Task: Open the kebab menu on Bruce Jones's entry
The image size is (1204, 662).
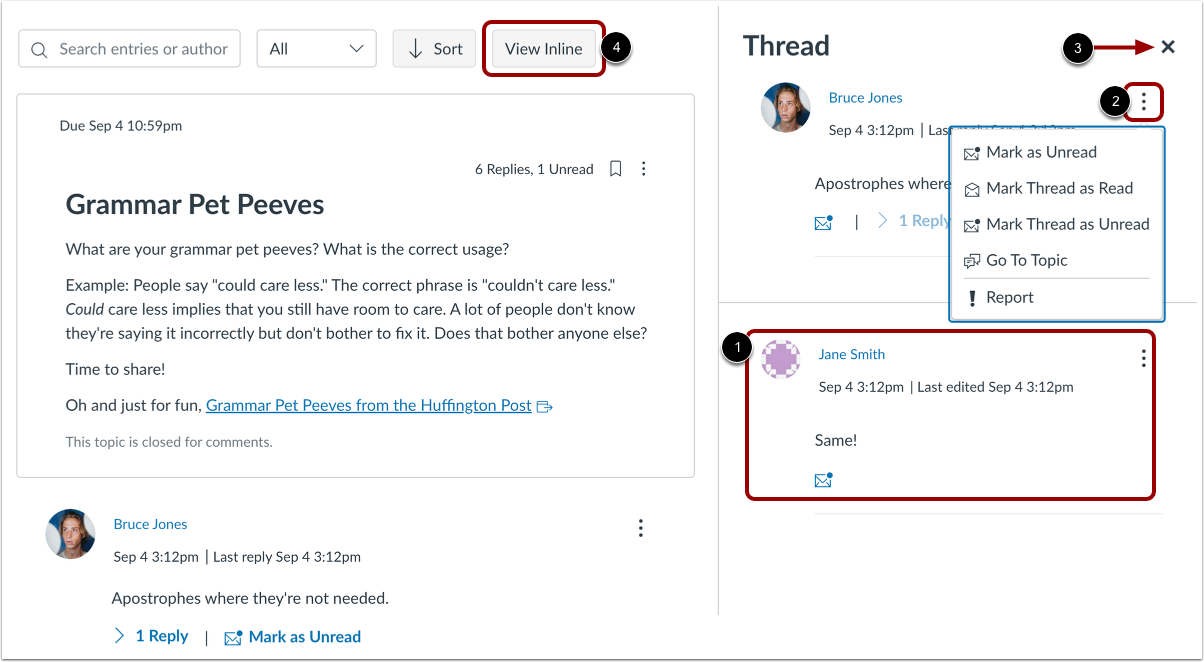Action: click(x=640, y=528)
